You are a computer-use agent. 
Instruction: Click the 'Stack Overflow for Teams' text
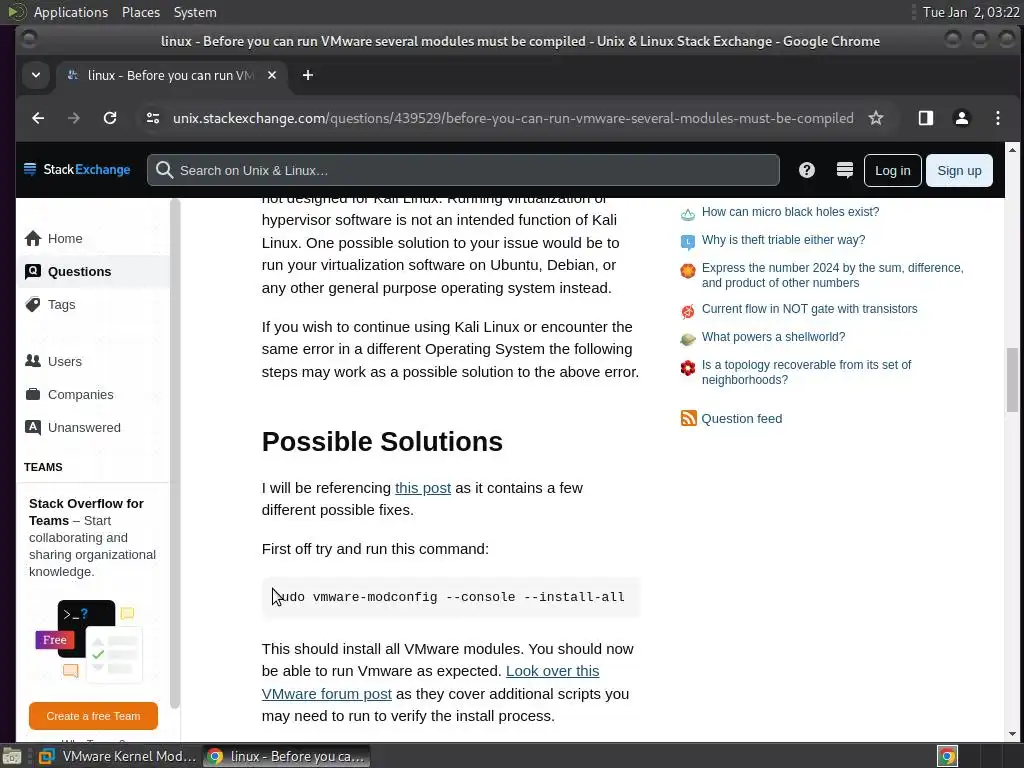pyautogui.click(x=86, y=512)
